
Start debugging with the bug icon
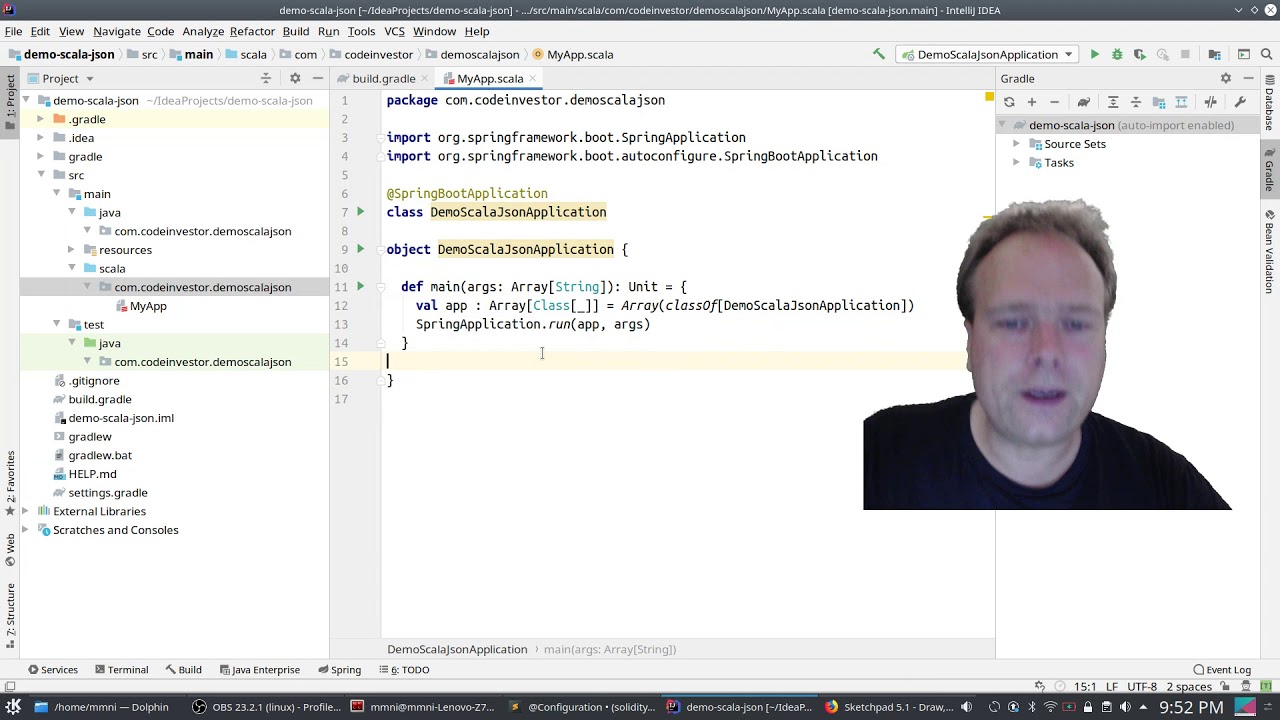click(x=1117, y=55)
